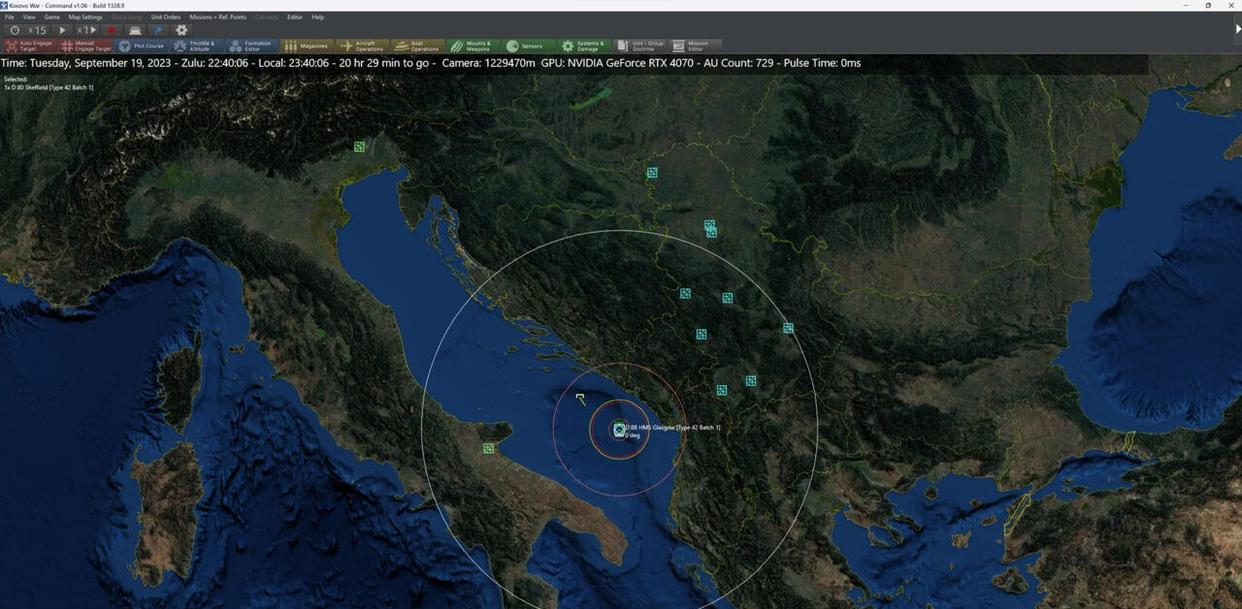
Task: Click the grey icon next to the record button
Action: click(x=135, y=30)
